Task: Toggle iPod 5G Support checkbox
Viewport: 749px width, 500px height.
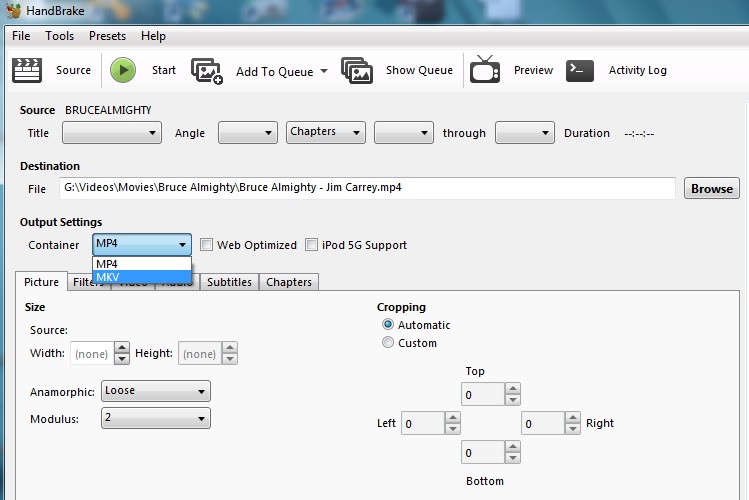Action: point(312,245)
